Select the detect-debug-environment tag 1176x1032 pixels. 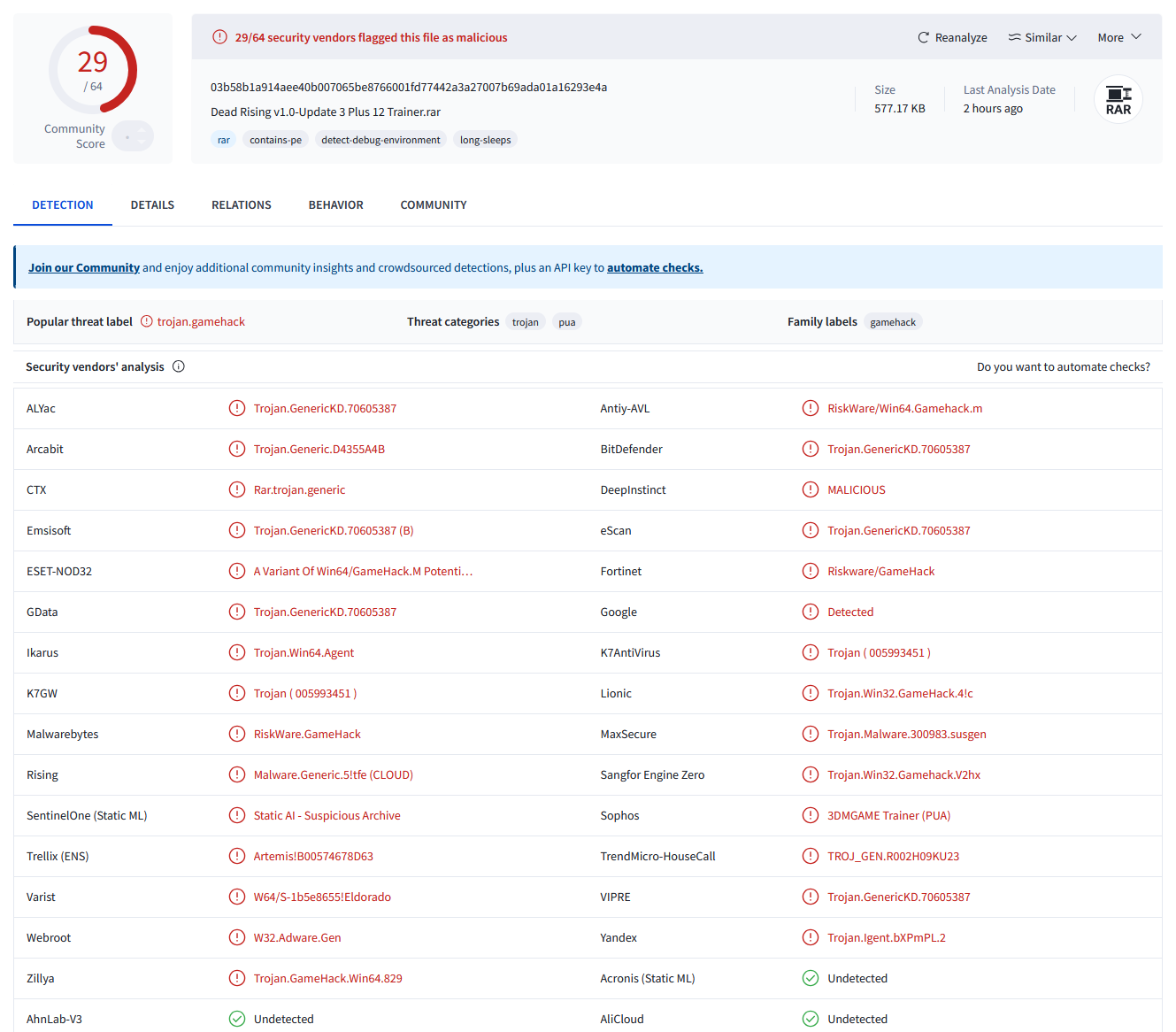click(x=380, y=140)
